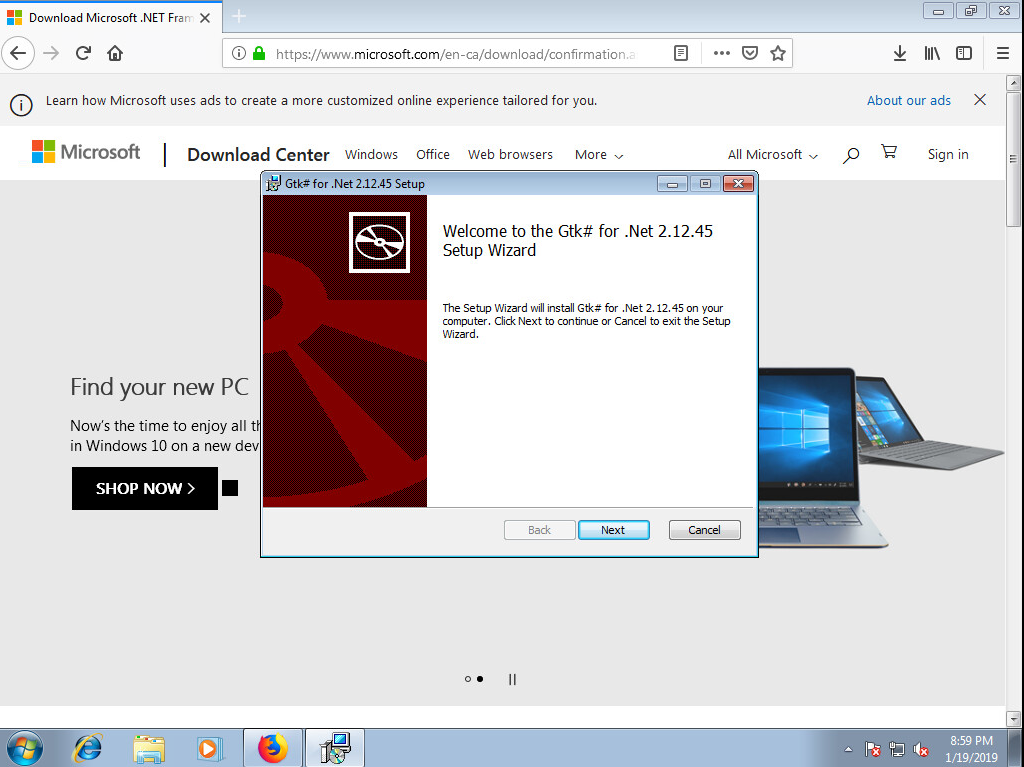Open the Office menu item

[x=433, y=155]
